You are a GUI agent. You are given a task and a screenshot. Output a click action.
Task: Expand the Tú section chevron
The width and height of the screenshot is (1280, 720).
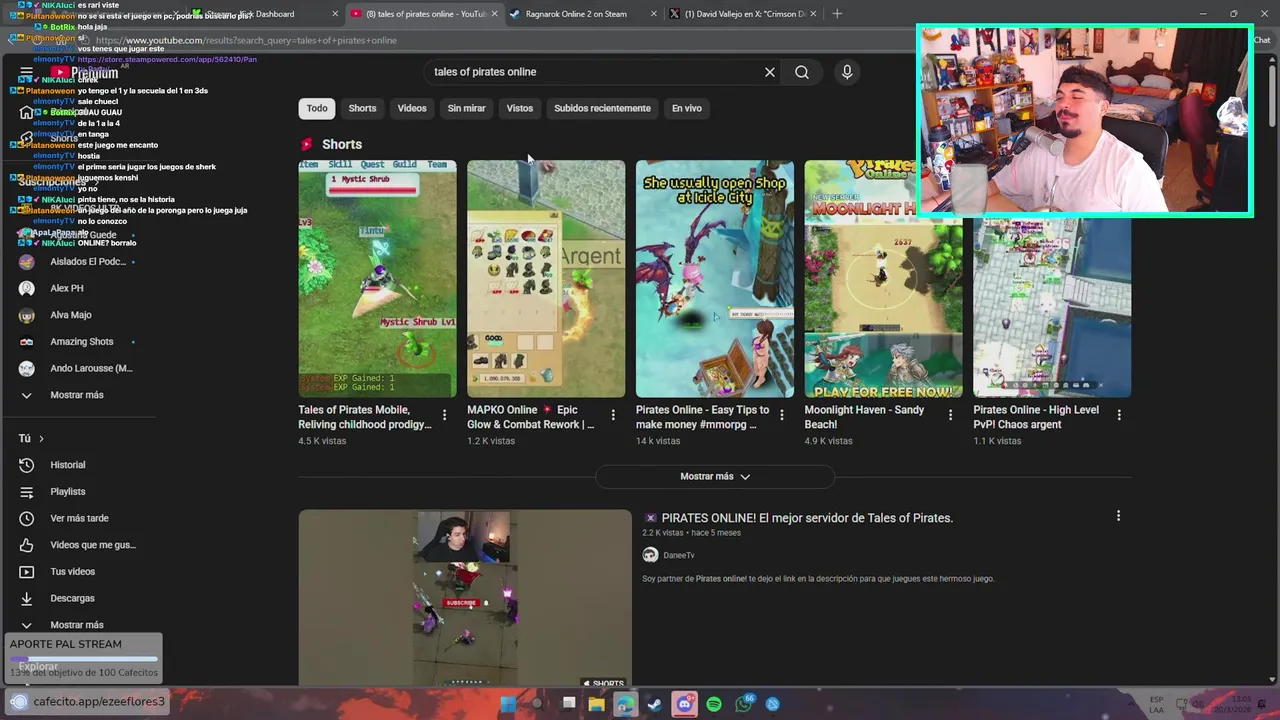pyautogui.click(x=41, y=438)
